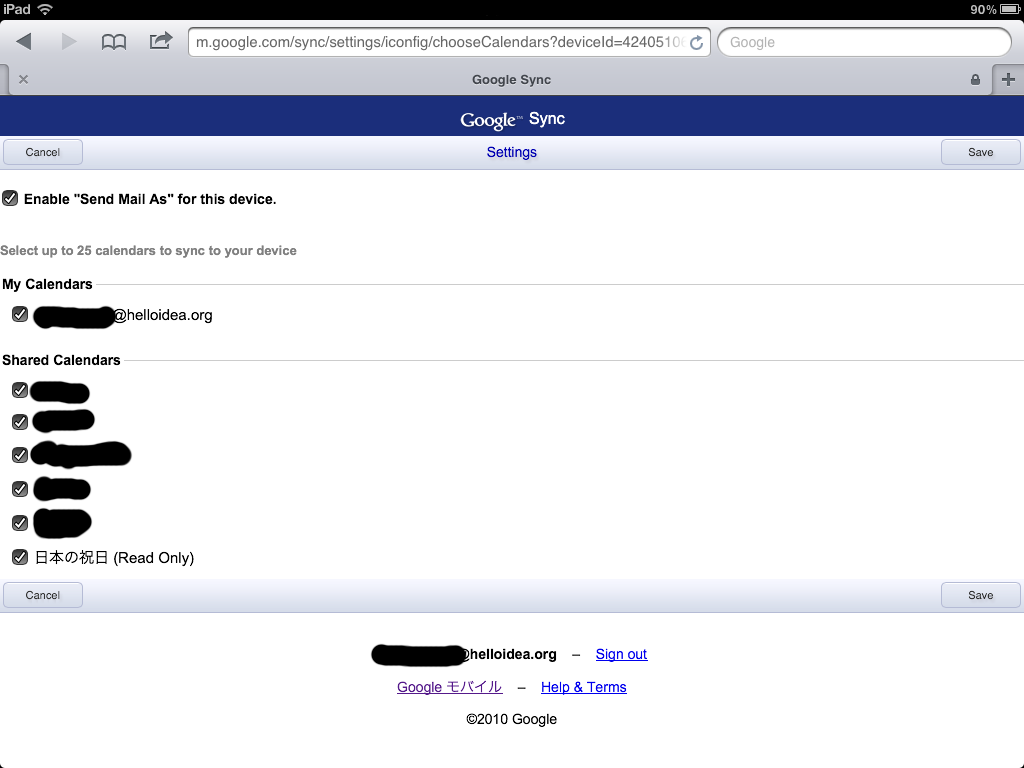Click the ©2010 Google footer text
The width and height of the screenshot is (1024, 768).
click(x=511, y=719)
